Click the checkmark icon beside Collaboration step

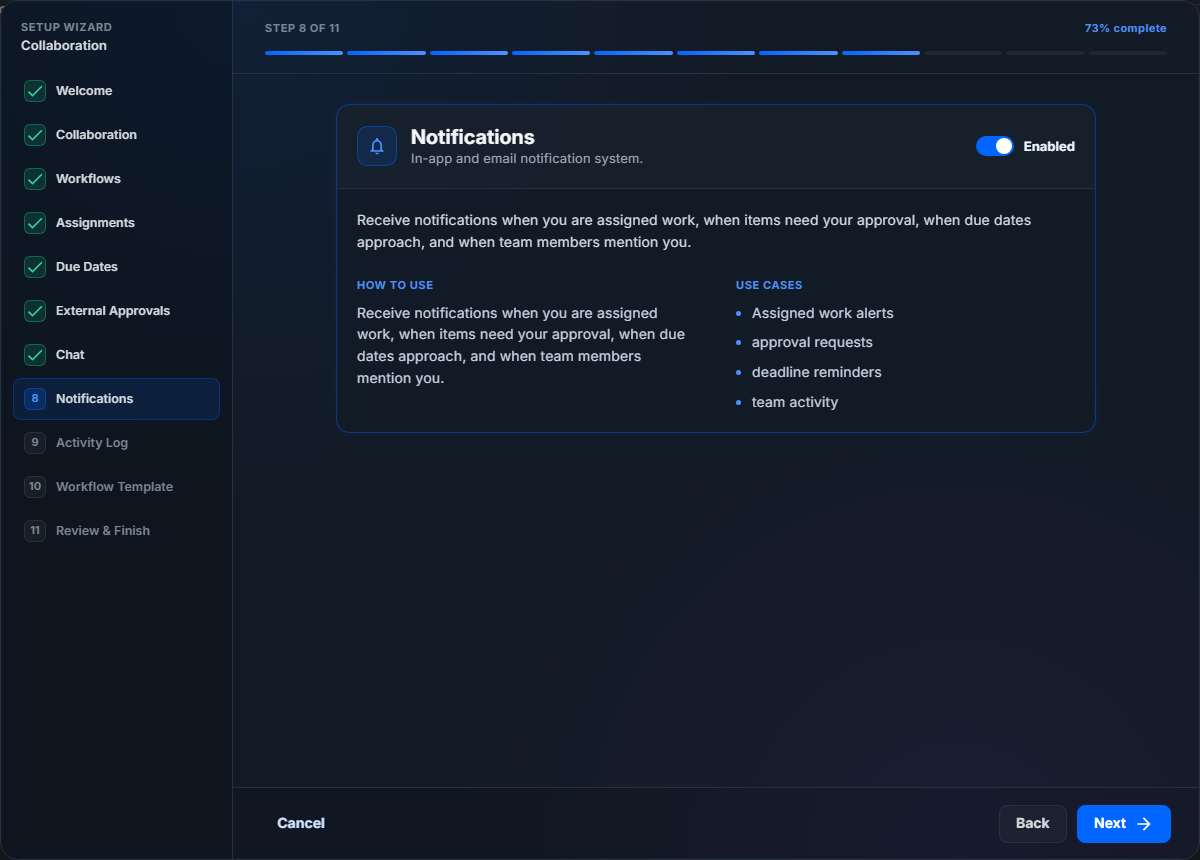click(35, 135)
